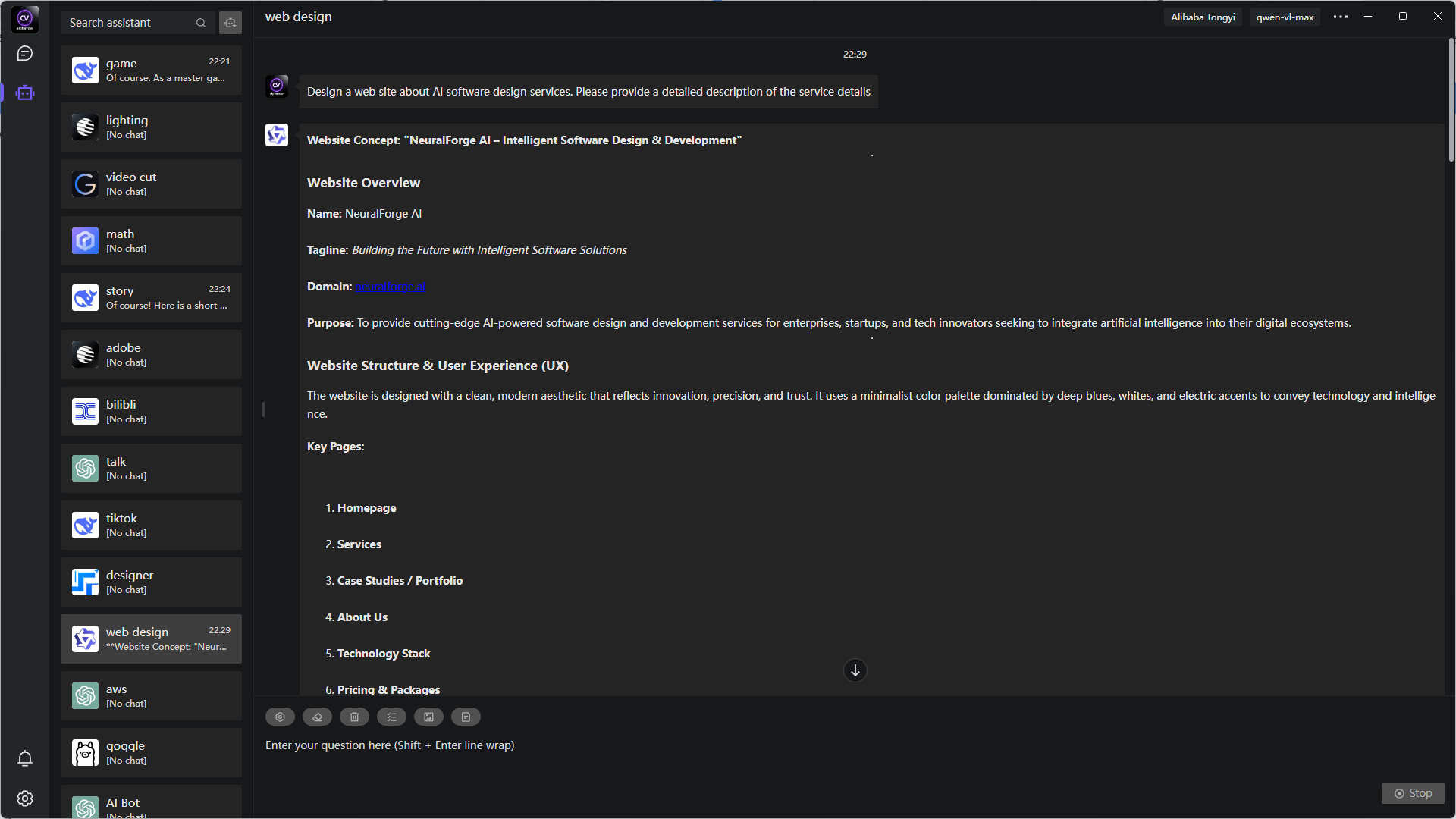1456x819 pixels.
Task: Open notifications bell icon
Action: pyautogui.click(x=25, y=758)
